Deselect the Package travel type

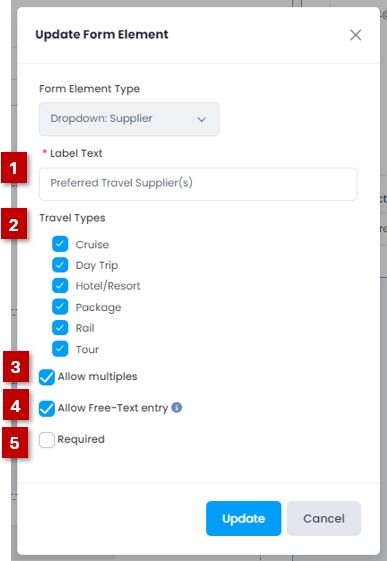(60, 307)
